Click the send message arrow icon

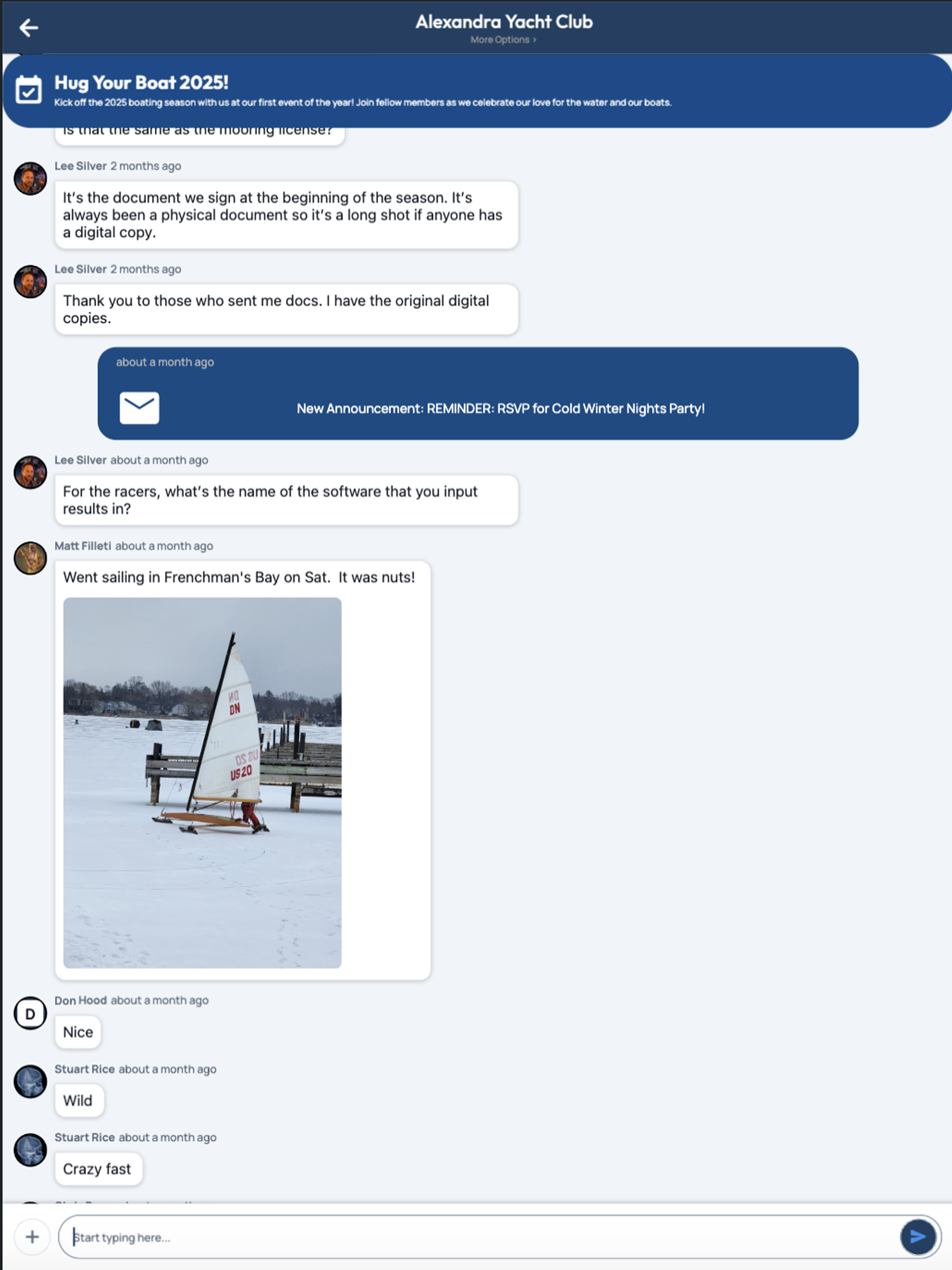918,1237
